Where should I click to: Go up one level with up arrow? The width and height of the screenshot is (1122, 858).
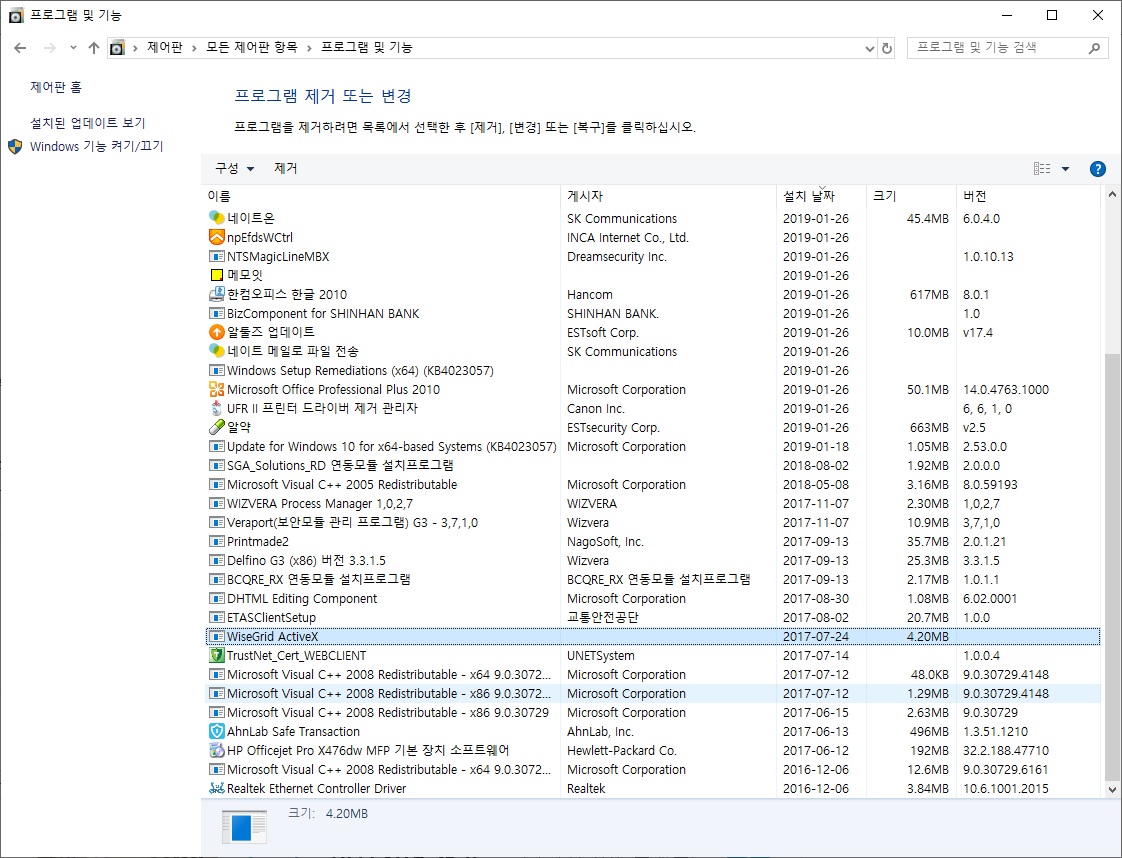(94, 48)
